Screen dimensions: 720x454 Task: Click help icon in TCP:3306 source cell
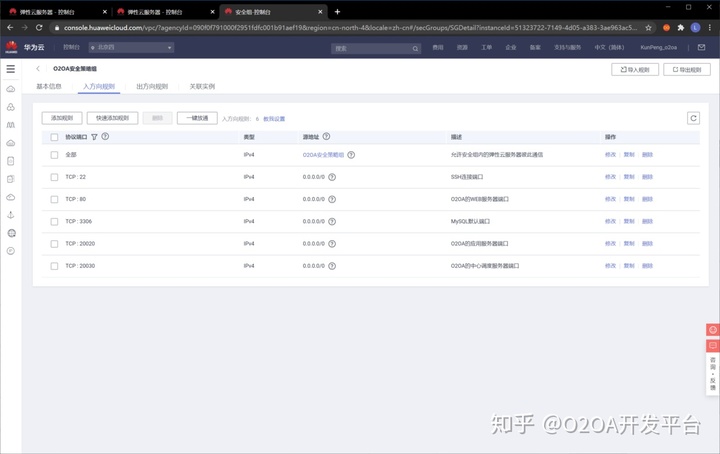click(332, 221)
